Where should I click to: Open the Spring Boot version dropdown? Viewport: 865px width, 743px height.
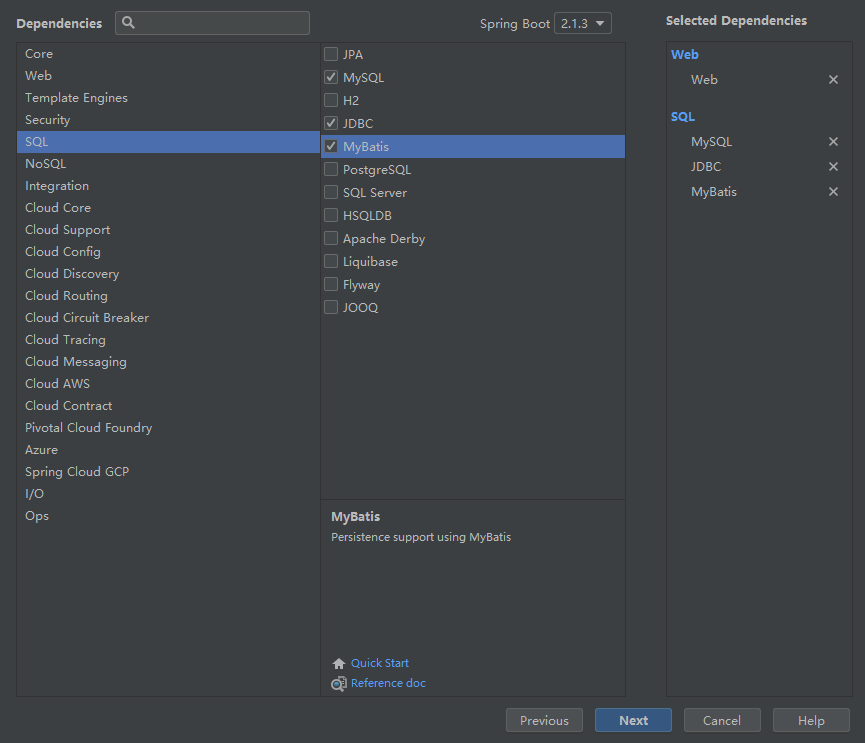(x=582, y=23)
